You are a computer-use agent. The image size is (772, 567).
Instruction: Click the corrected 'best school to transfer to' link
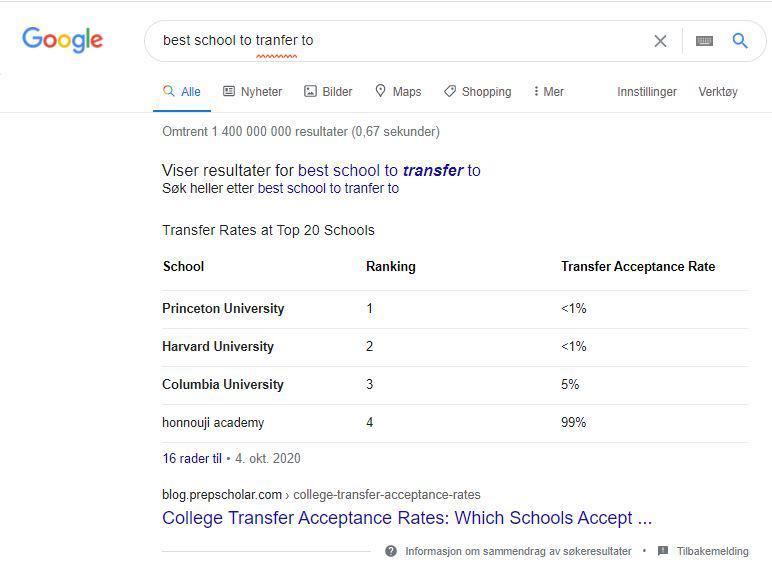click(x=389, y=170)
